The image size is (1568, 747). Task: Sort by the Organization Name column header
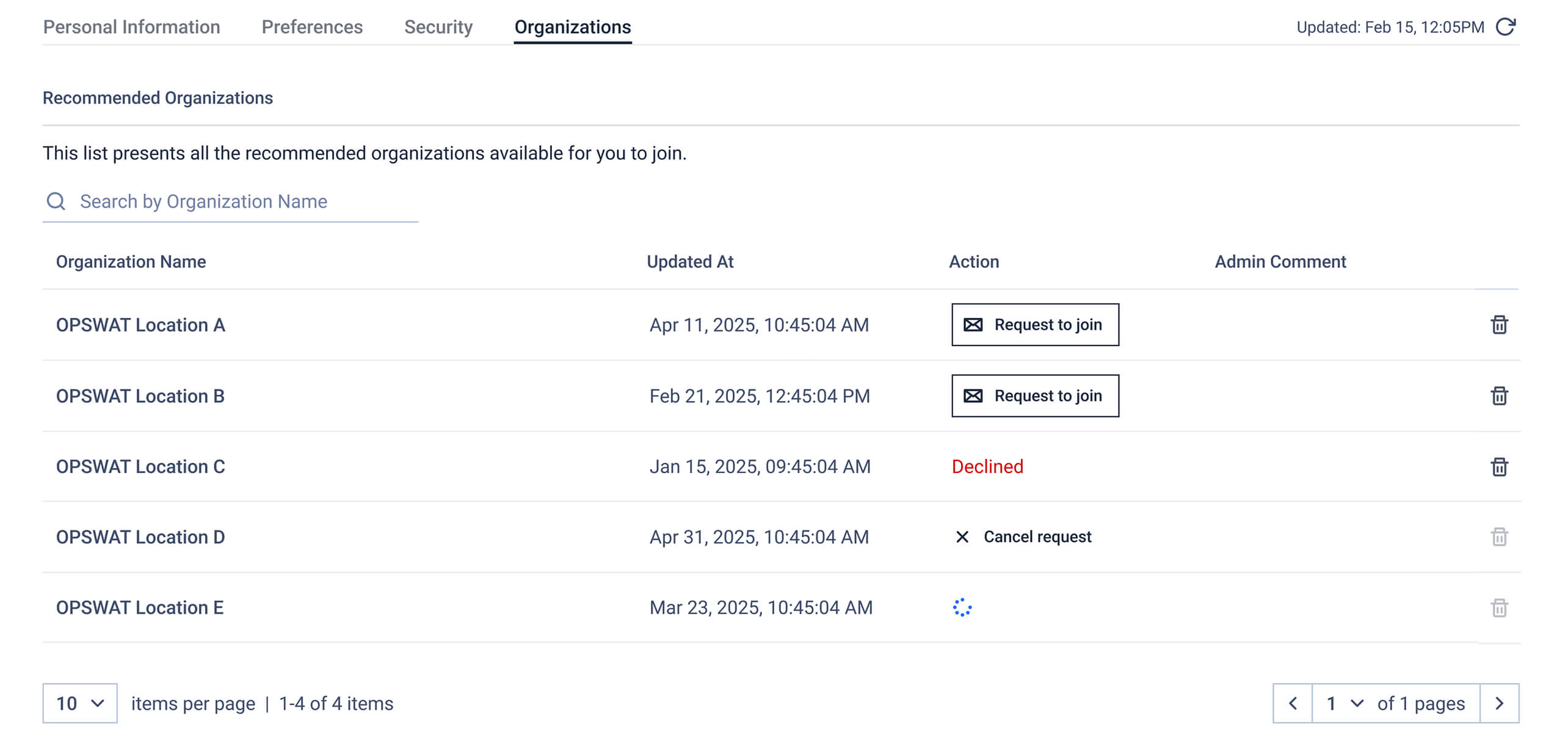pos(131,261)
